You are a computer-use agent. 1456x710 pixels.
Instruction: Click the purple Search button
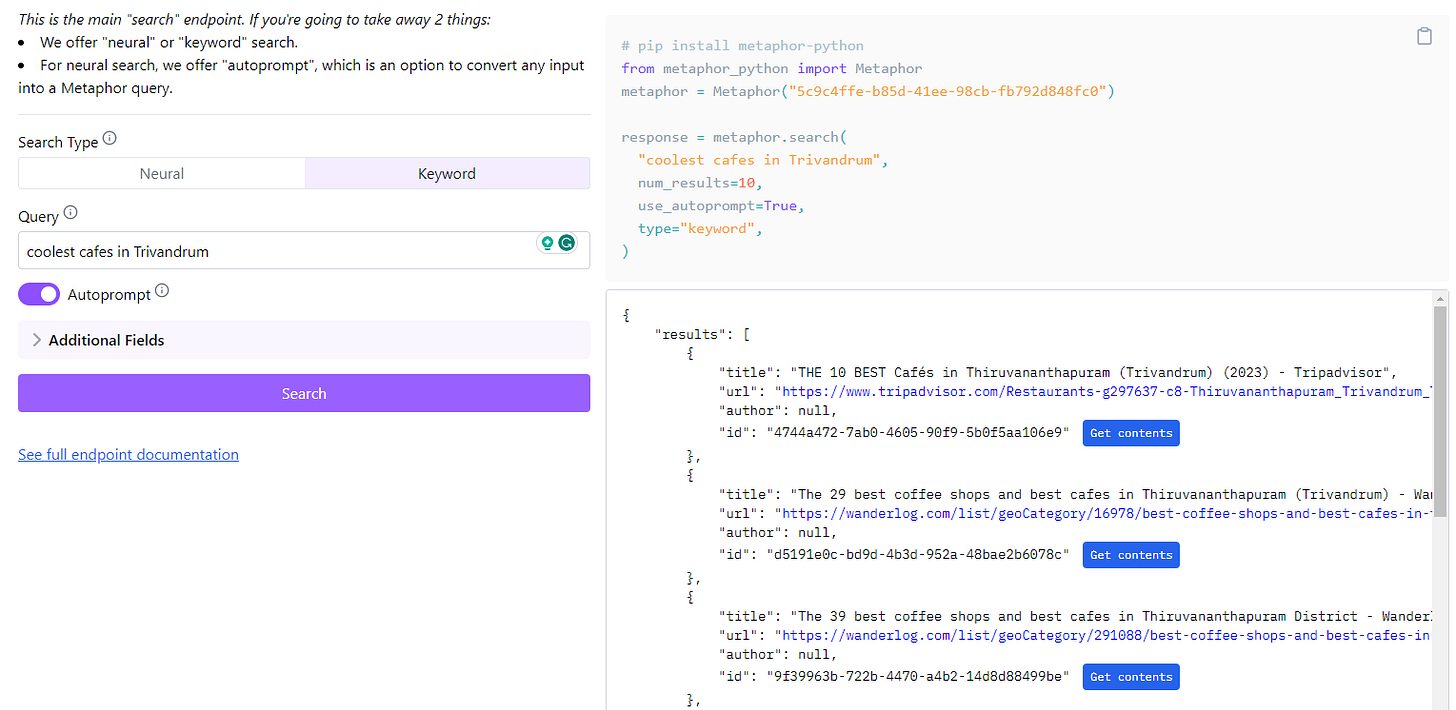click(x=304, y=393)
